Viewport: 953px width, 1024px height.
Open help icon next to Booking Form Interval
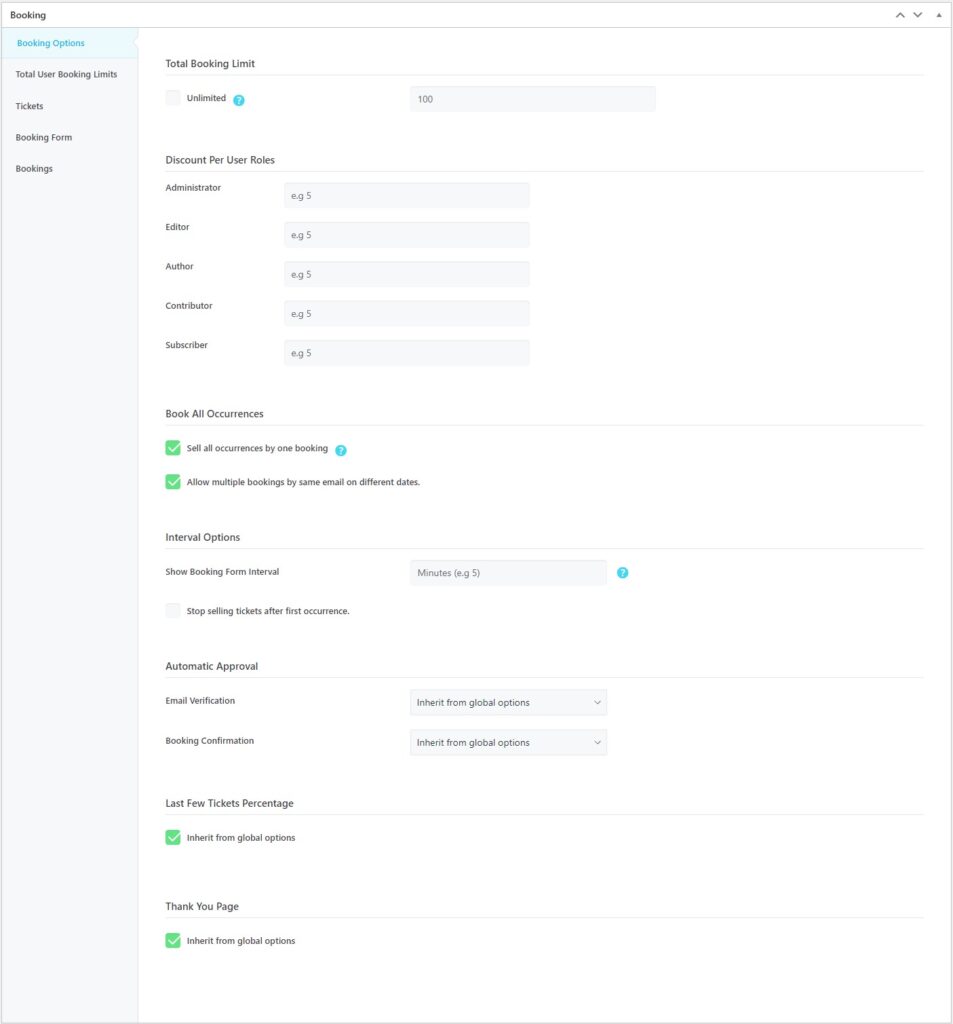(x=623, y=572)
